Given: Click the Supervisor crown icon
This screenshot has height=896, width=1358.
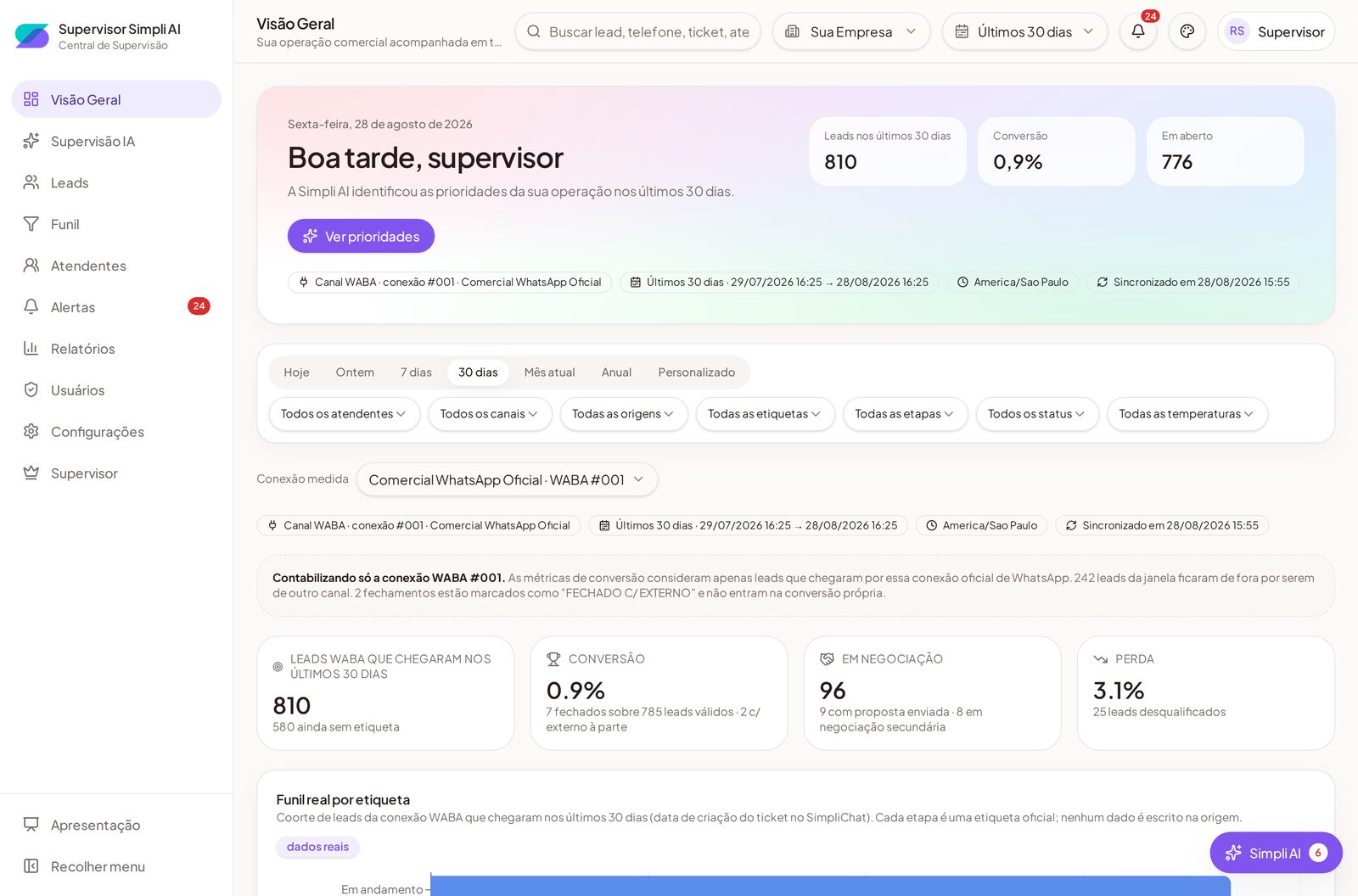Looking at the screenshot, I should pyautogui.click(x=31, y=473).
